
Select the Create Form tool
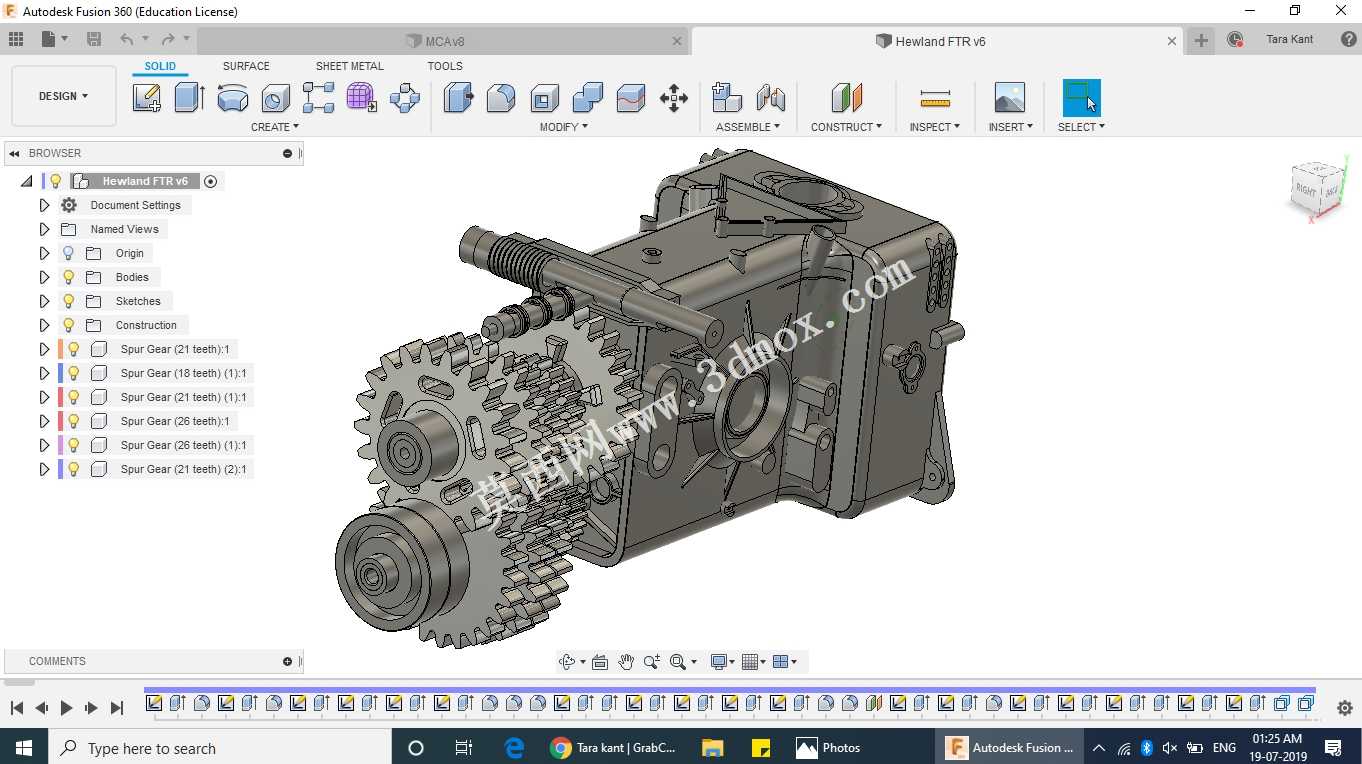[x=361, y=98]
